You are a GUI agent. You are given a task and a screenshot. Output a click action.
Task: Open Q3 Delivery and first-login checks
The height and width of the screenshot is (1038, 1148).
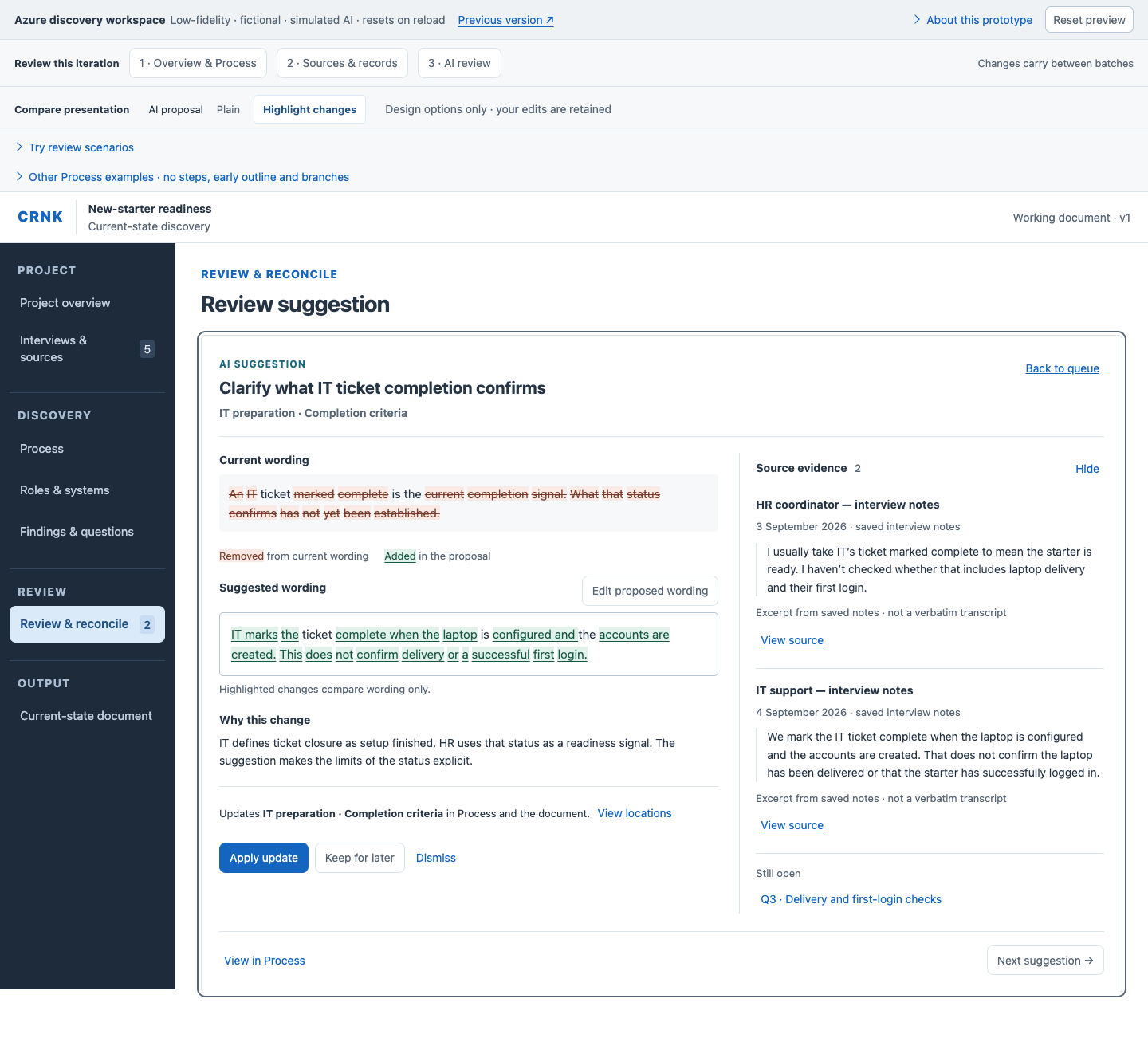point(851,899)
